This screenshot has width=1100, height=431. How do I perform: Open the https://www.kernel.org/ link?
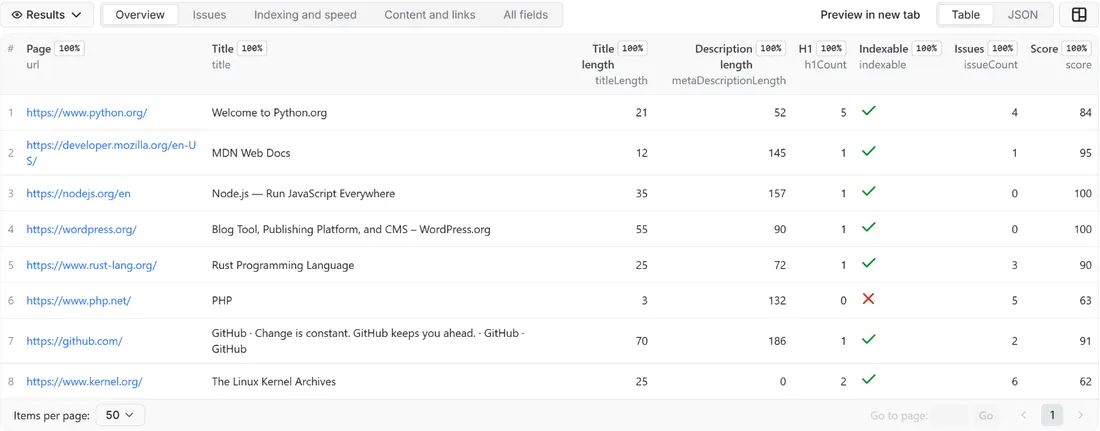(85, 382)
